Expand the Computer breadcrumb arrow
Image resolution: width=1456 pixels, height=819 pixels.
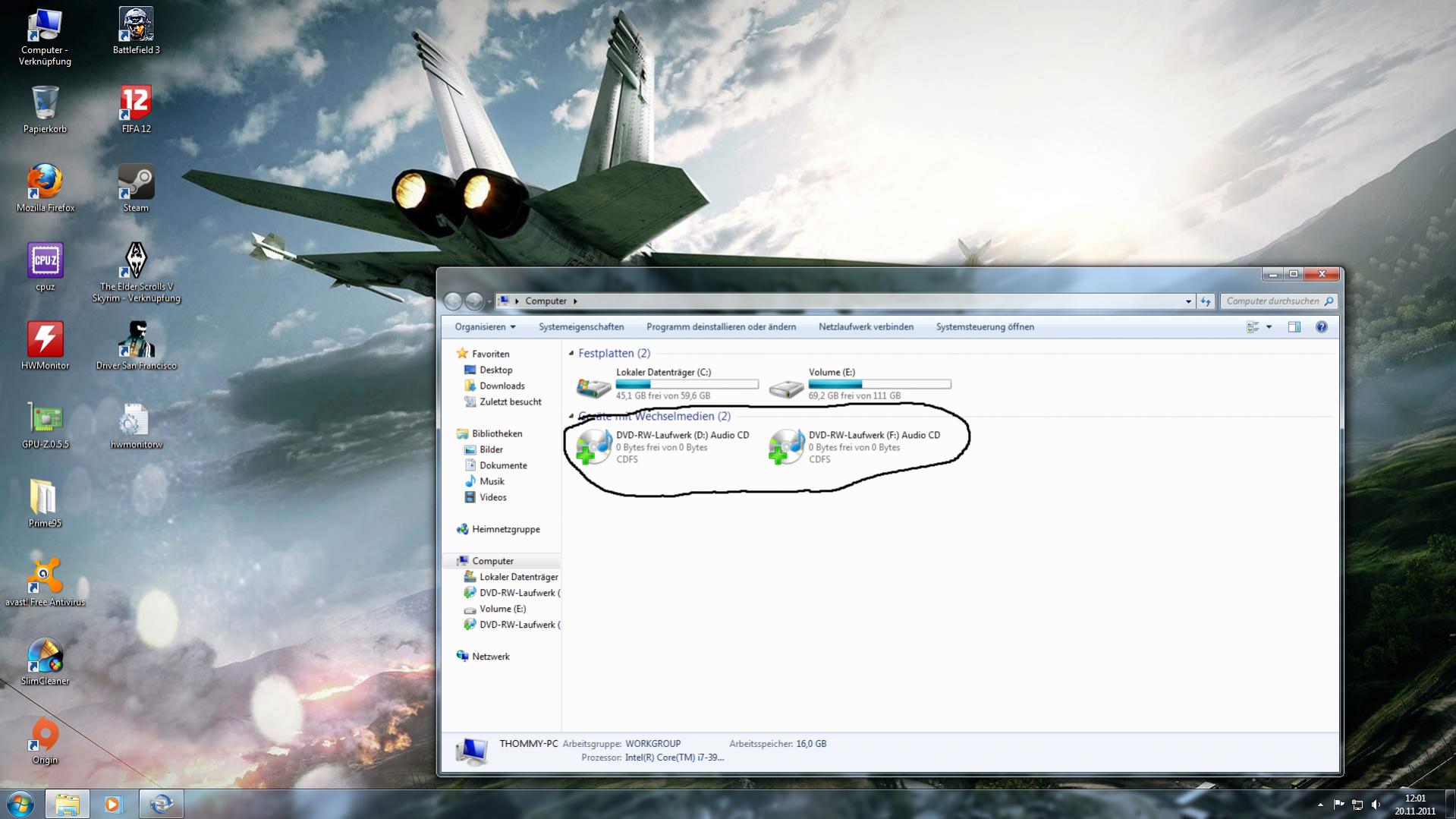tap(575, 301)
